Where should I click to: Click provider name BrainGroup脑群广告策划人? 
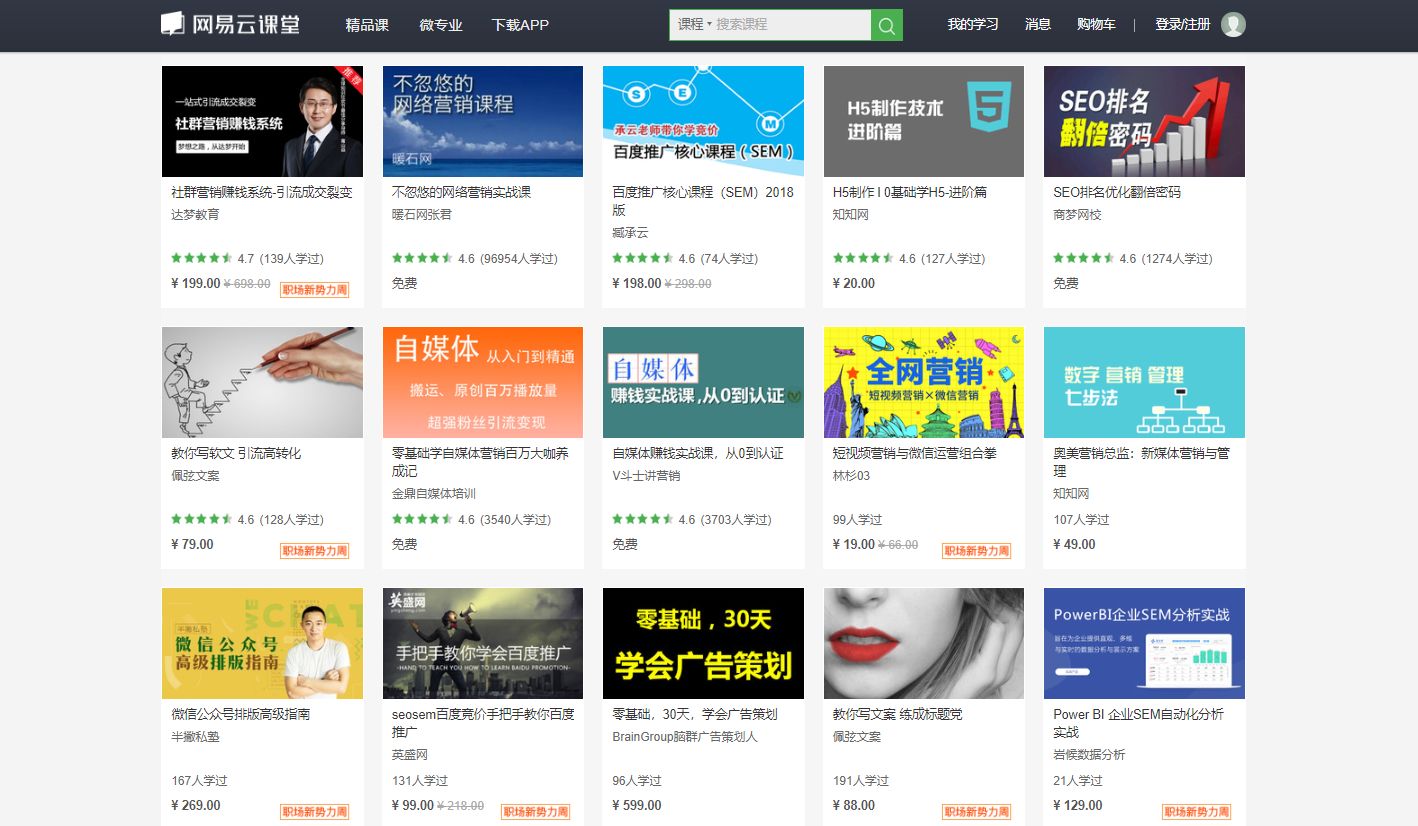point(685,737)
